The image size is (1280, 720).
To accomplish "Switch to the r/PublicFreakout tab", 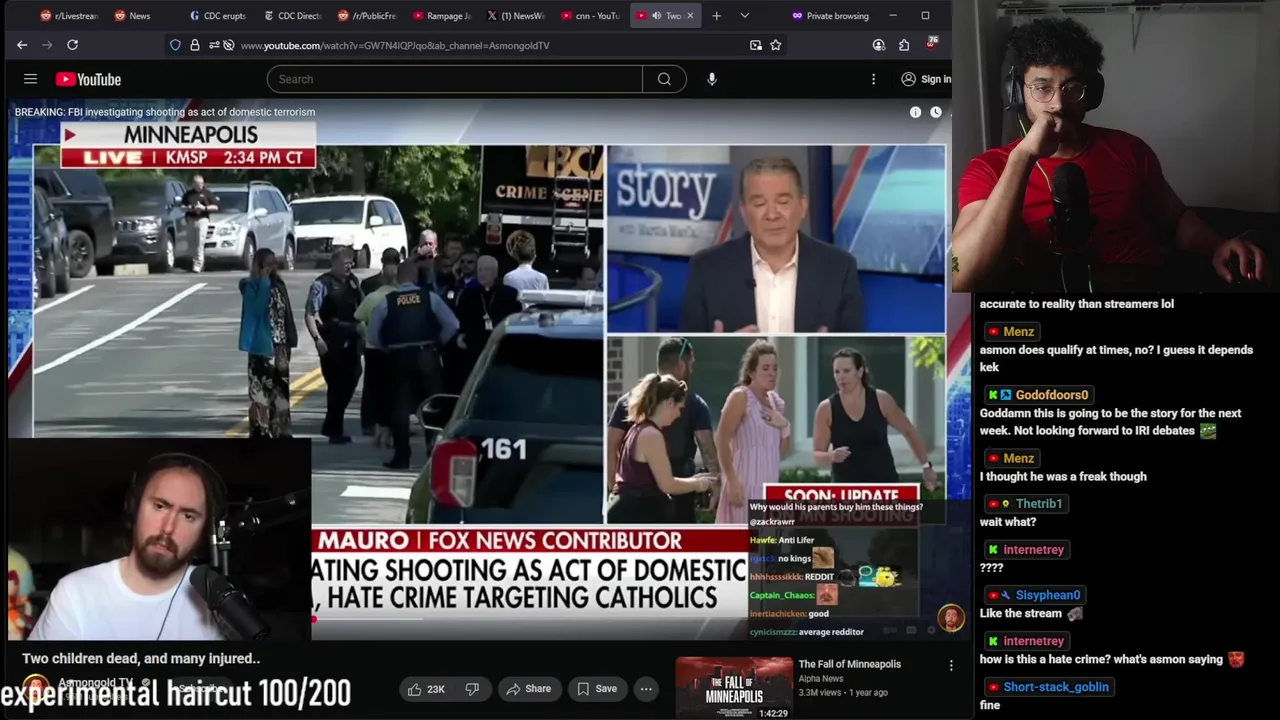I will click(x=367, y=16).
